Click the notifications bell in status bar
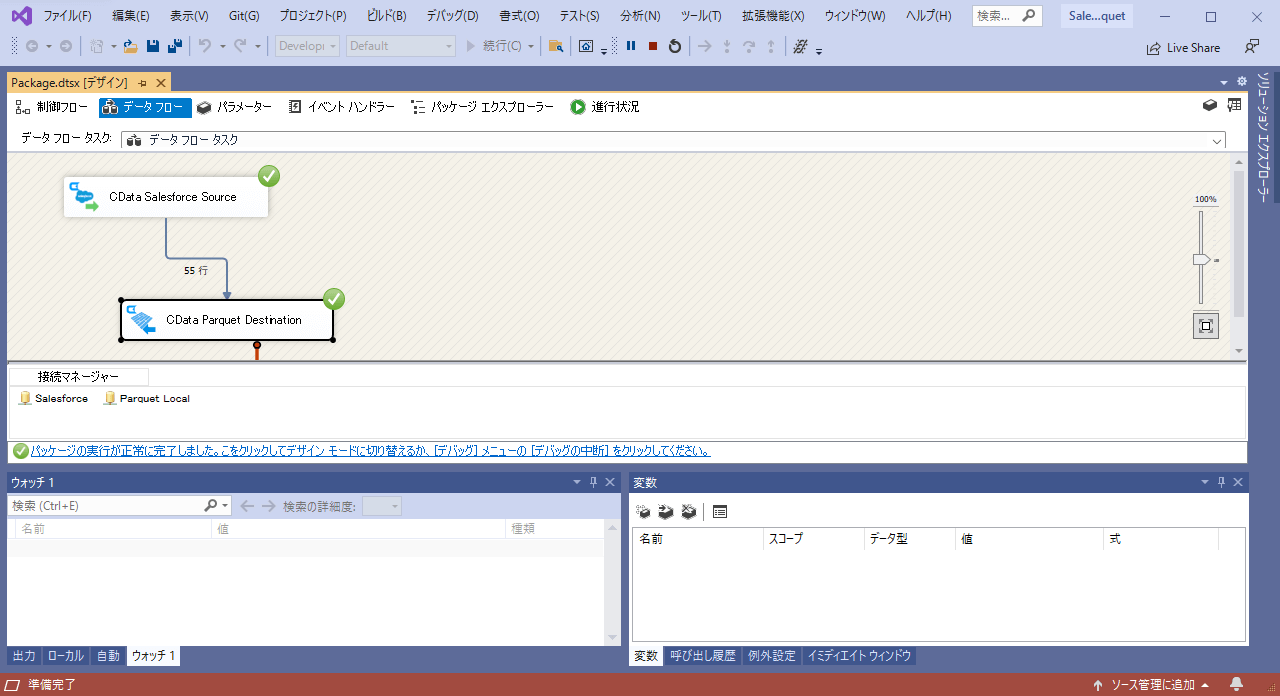1280x696 pixels. [x=1236, y=685]
